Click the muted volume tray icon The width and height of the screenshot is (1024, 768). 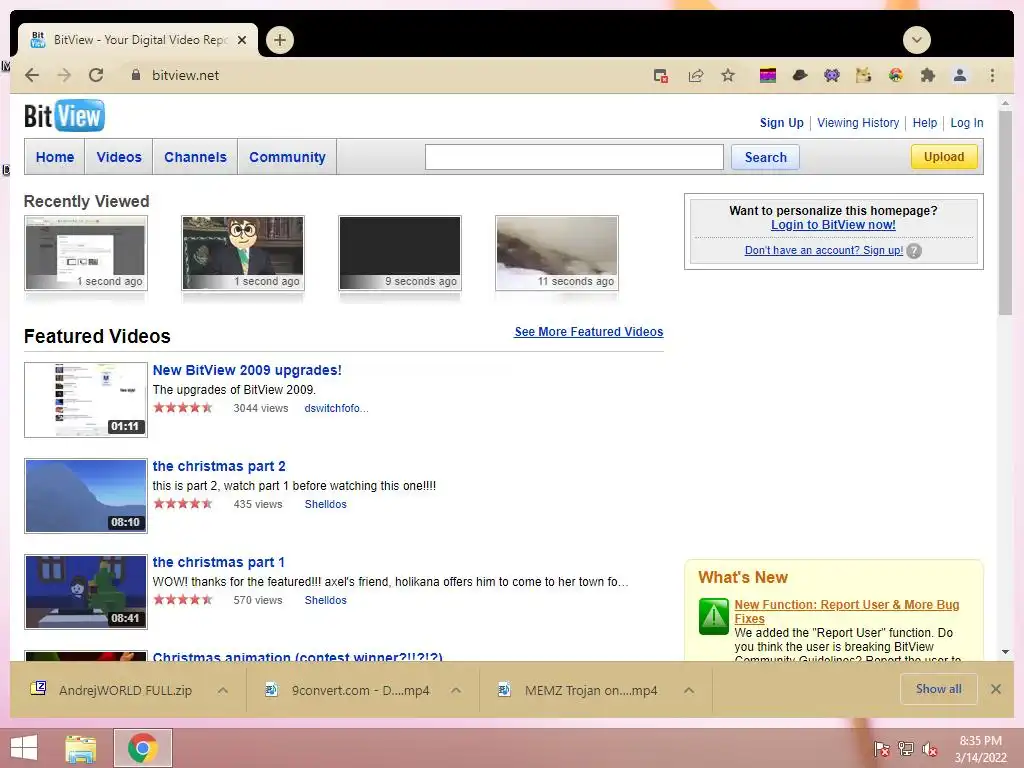click(930, 749)
